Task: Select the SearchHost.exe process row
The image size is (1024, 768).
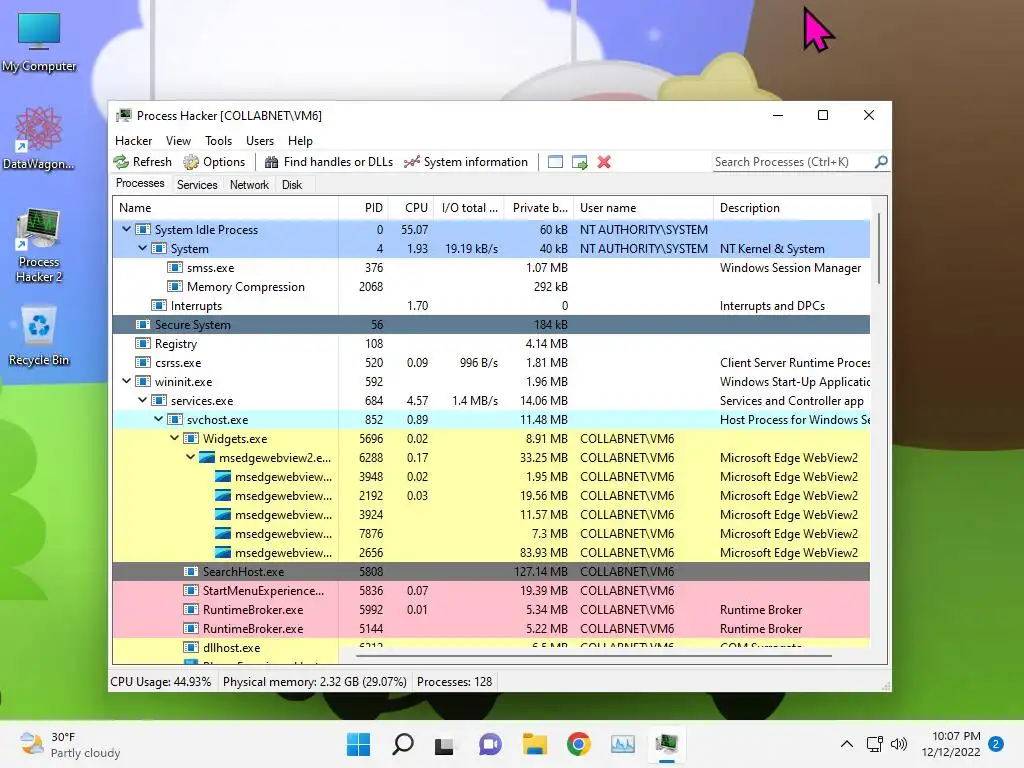Action: tap(491, 571)
